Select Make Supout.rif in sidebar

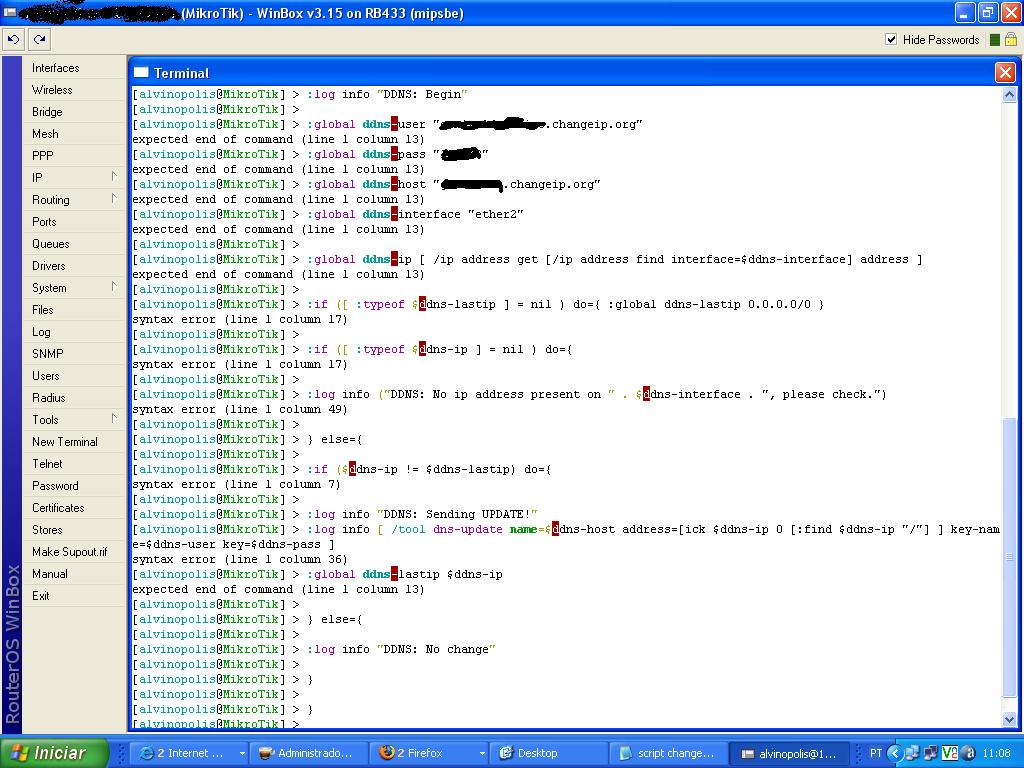click(x=74, y=552)
